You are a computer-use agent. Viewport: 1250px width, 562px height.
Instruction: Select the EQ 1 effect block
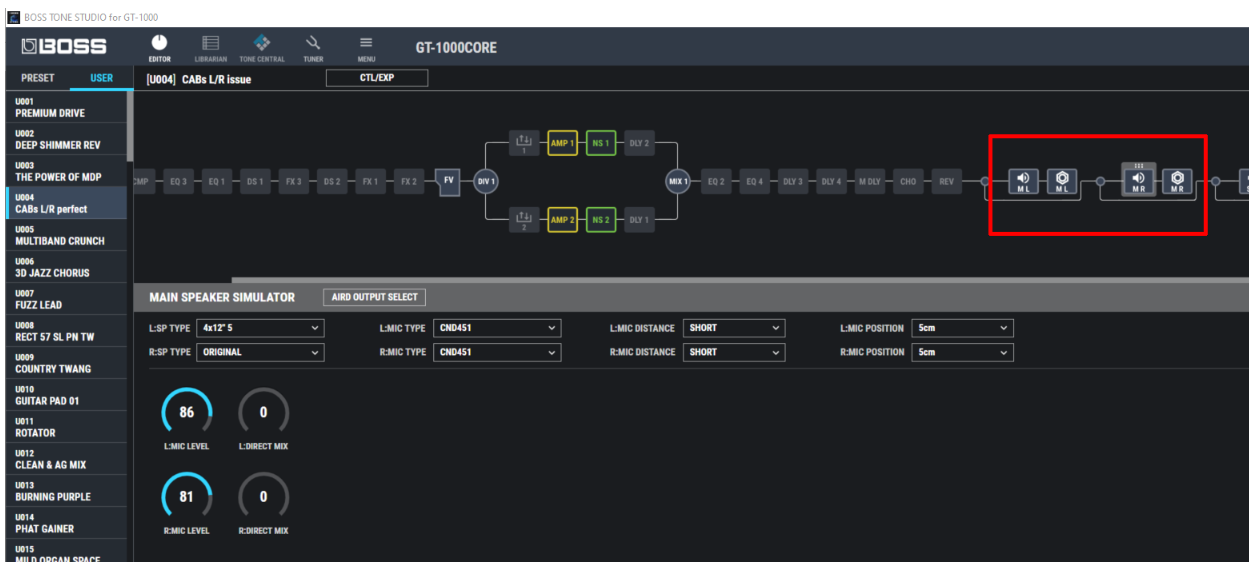point(216,181)
